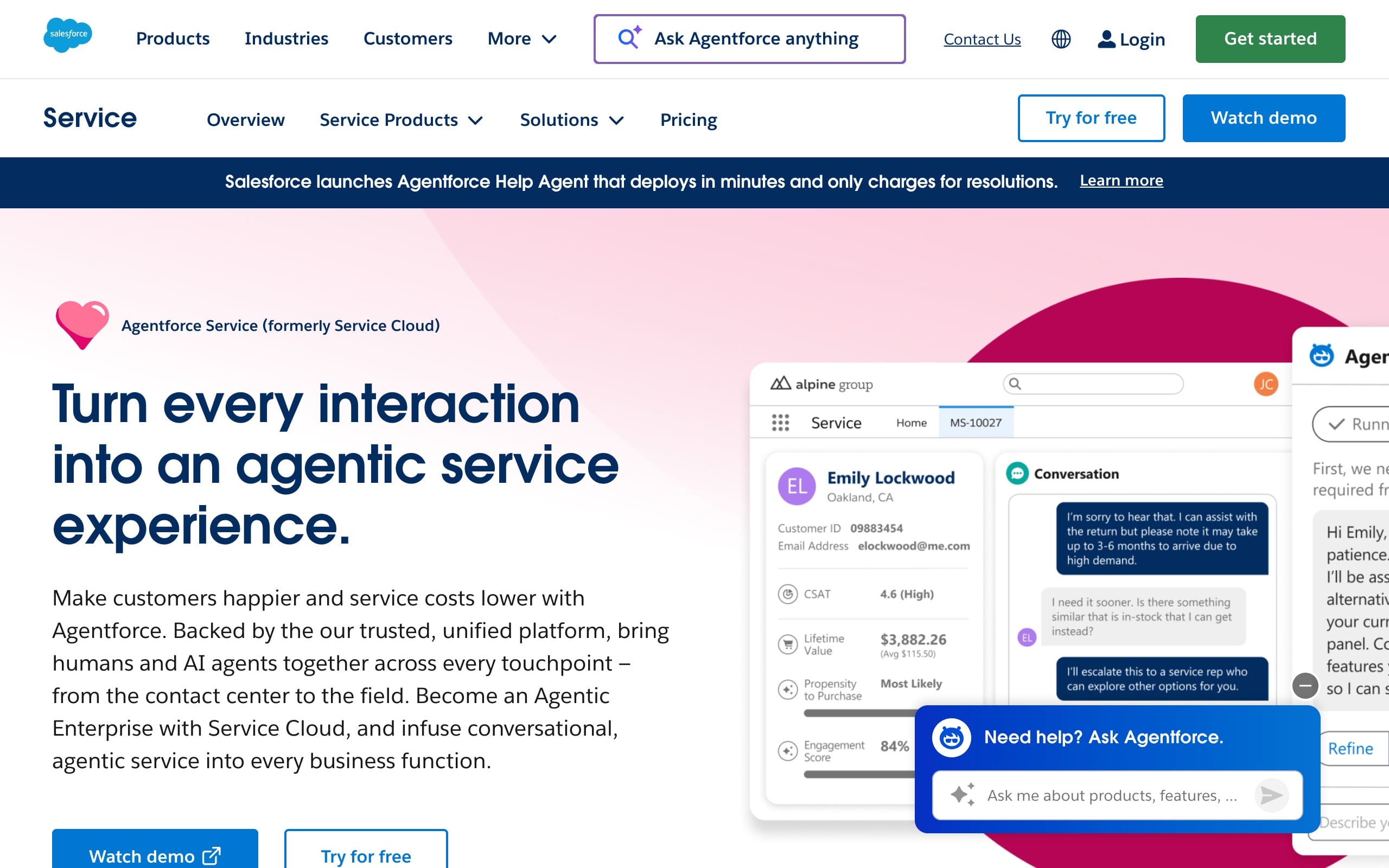Viewport: 1389px width, 868px height.
Task: Click the Contact Us link
Action: pyautogui.click(x=982, y=39)
